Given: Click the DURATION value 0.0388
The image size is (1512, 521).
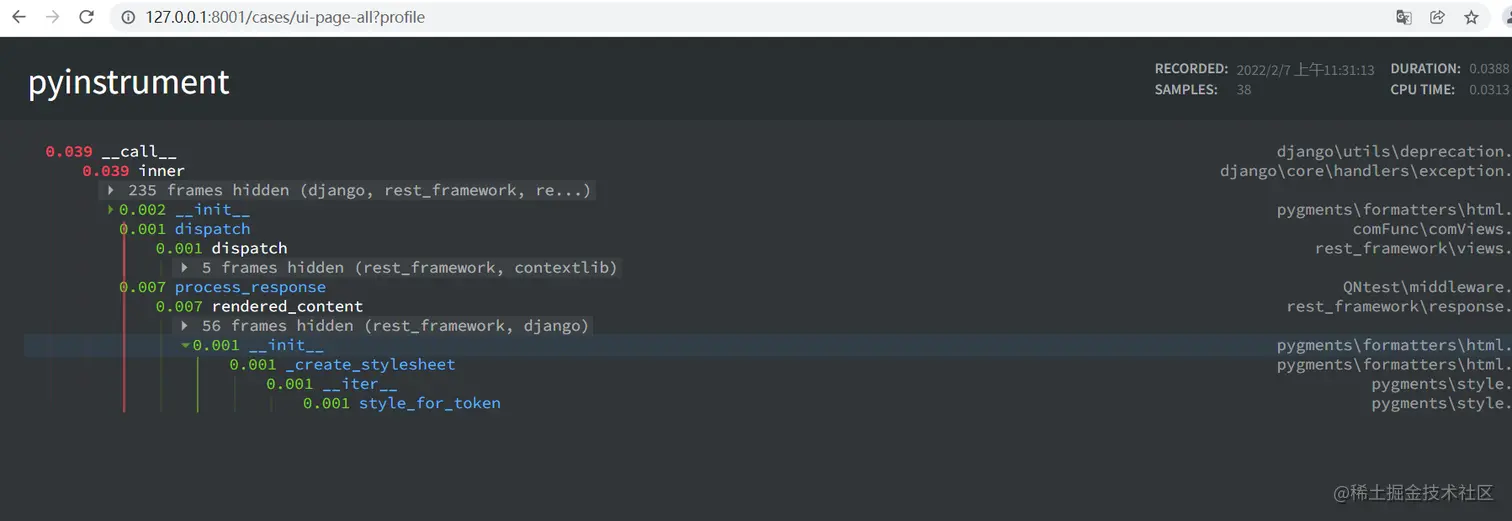Looking at the screenshot, I should tap(1489, 69).
